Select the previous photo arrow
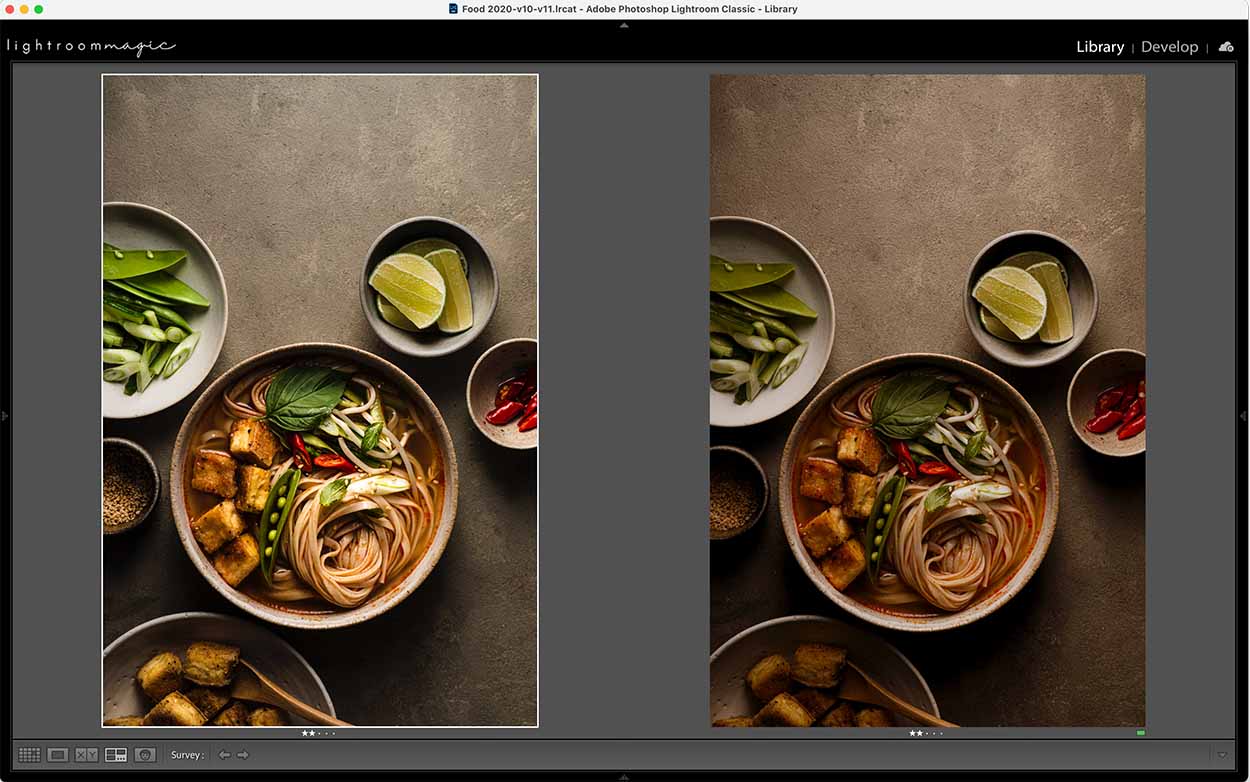This screenshot has width=1250, height=782. (x=224, y=755)
